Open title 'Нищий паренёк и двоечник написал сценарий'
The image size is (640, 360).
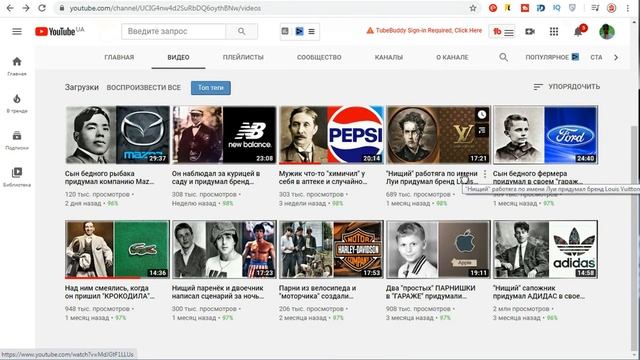tap(218, 292)
